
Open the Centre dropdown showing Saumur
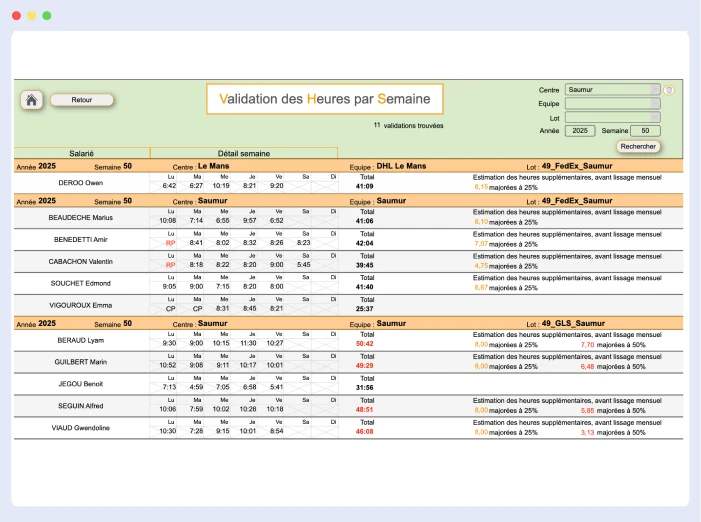(612, 90)
